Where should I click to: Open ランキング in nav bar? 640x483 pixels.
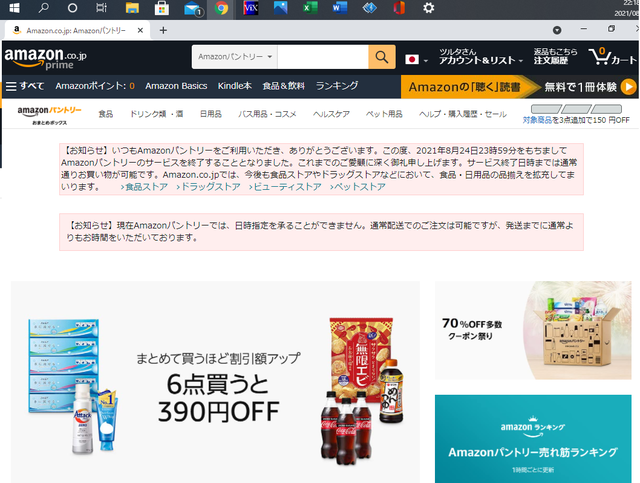[x=337, y=86]
